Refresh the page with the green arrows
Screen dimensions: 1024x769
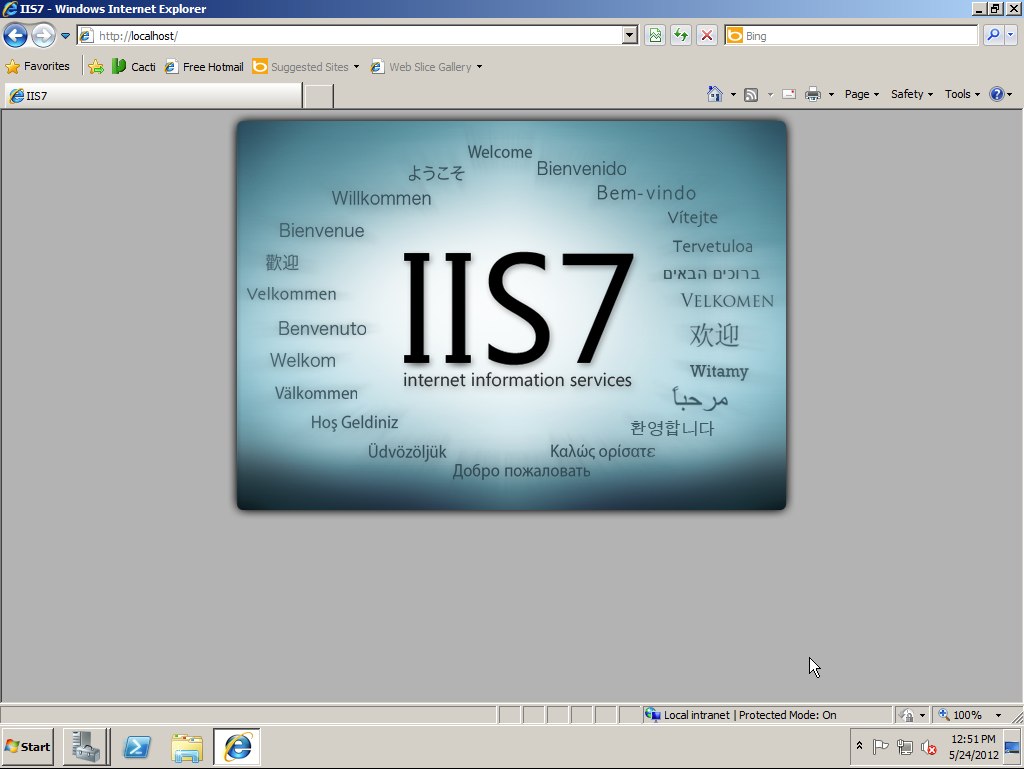tap(680, 35)
